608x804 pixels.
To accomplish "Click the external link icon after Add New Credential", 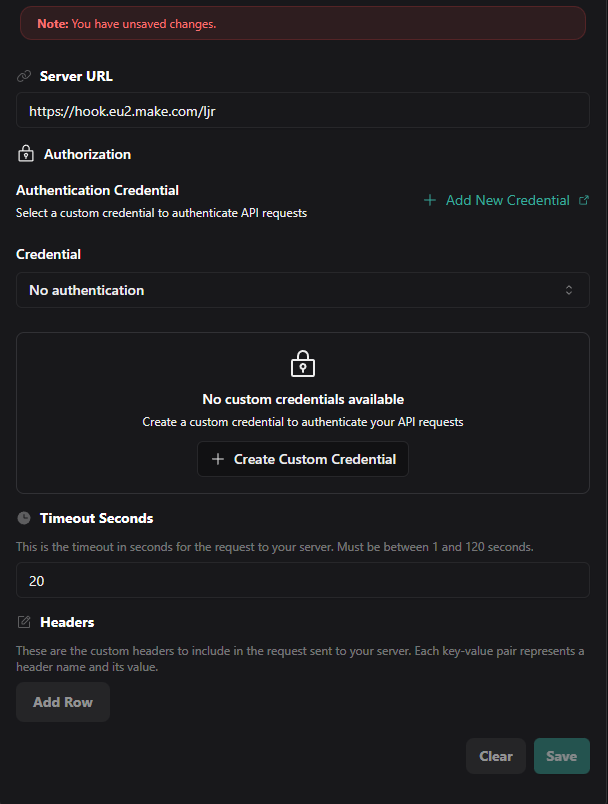I will (584, 200).
